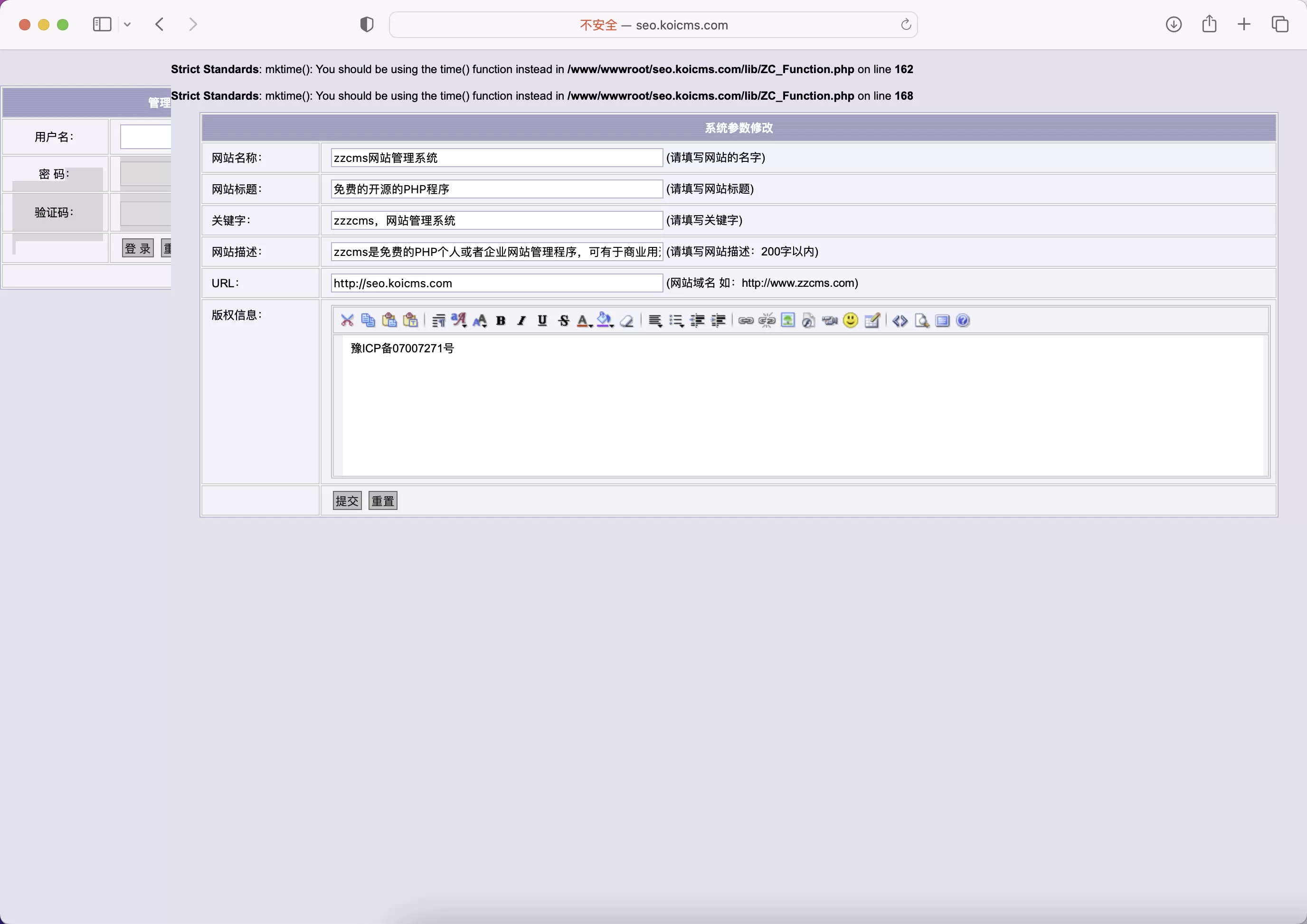The width and height of the screenshot is (1307, 924).
Task: Click the Paste as plain text icon
Action: [x=410, y=321]
